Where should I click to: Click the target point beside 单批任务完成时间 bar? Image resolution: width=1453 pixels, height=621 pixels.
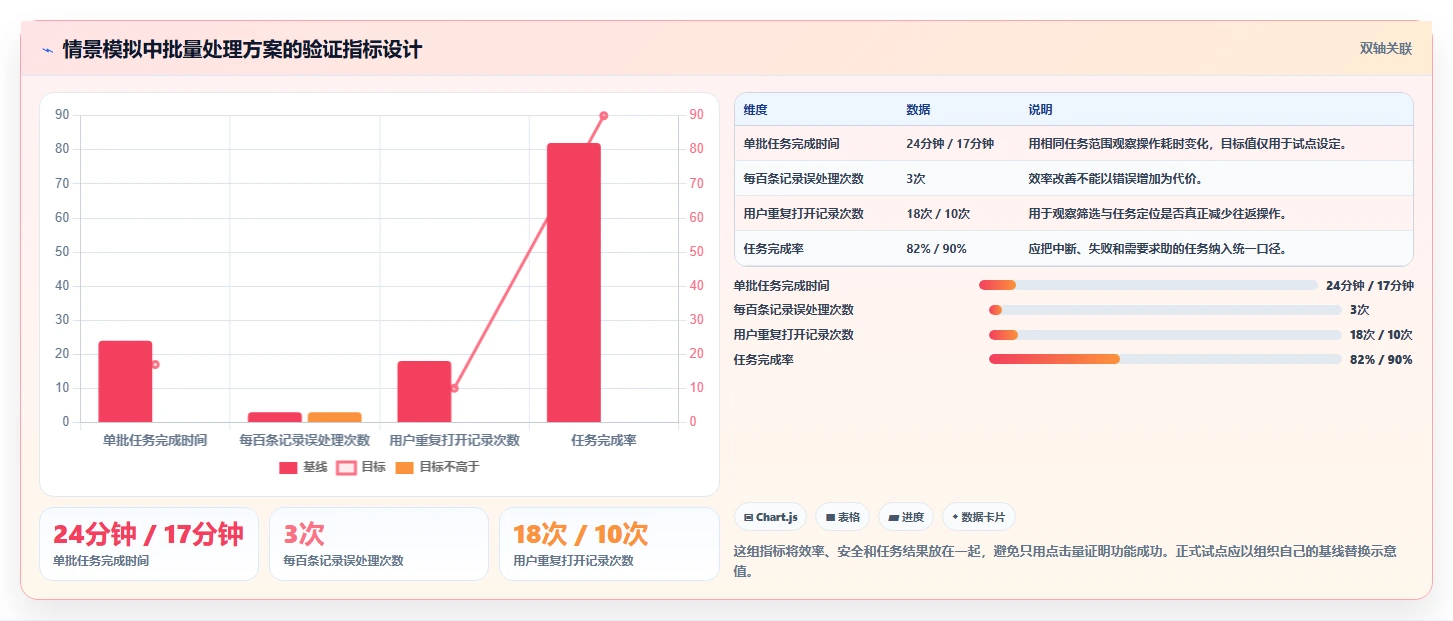pos(155,364)
